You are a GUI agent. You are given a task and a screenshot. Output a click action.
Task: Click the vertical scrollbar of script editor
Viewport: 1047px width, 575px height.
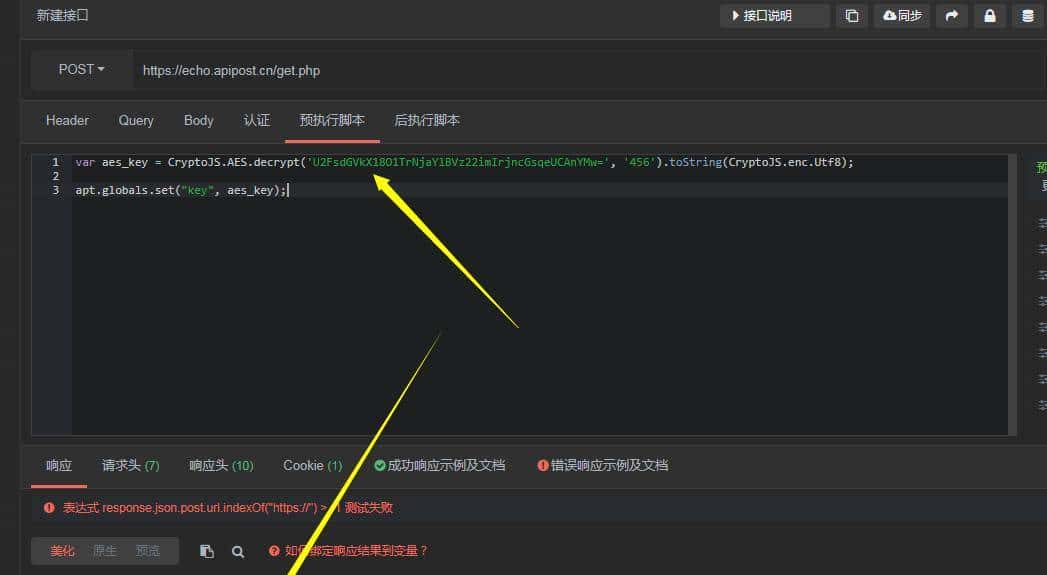click(x=1013, y=295)
